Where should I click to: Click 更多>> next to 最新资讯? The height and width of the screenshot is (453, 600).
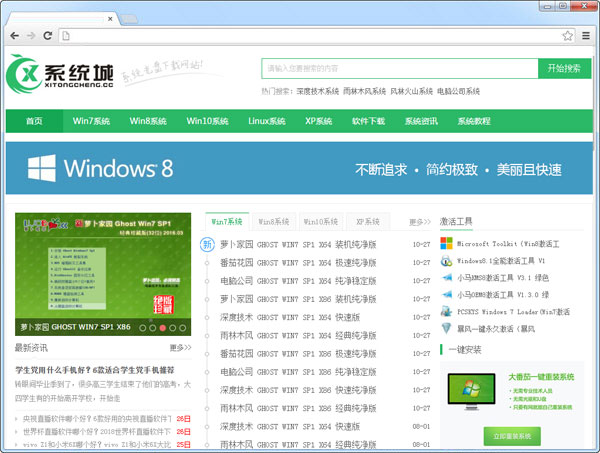tap(180, 347)
